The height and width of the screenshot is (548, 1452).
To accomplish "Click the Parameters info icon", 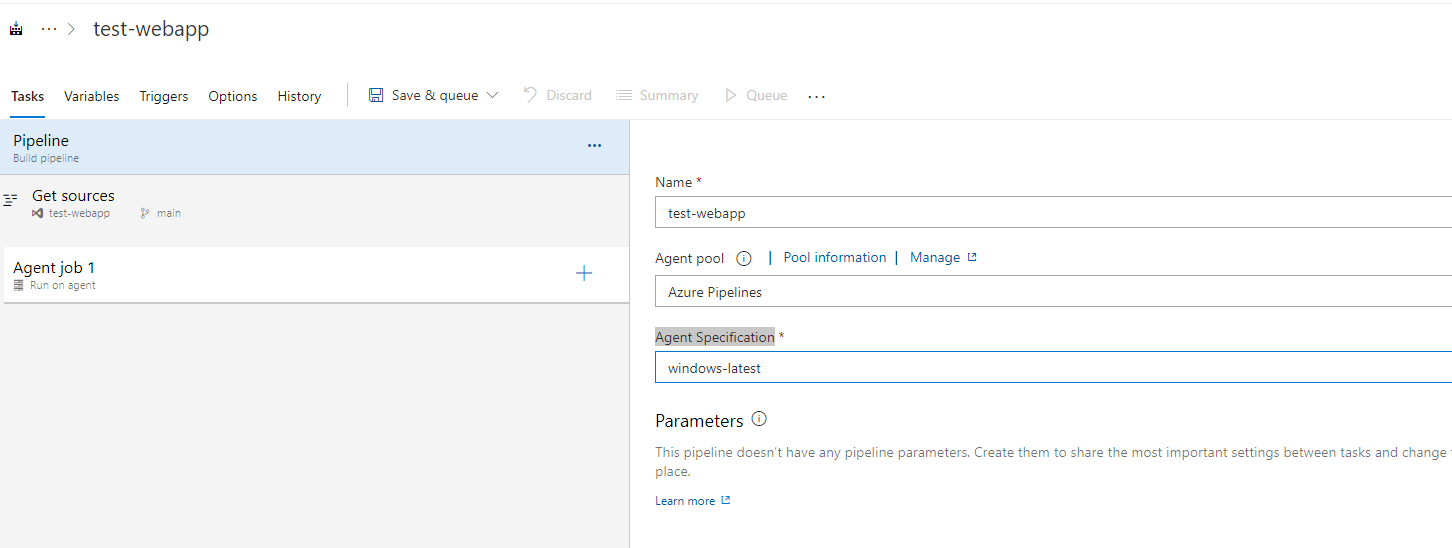I will [x=758, y=419].
